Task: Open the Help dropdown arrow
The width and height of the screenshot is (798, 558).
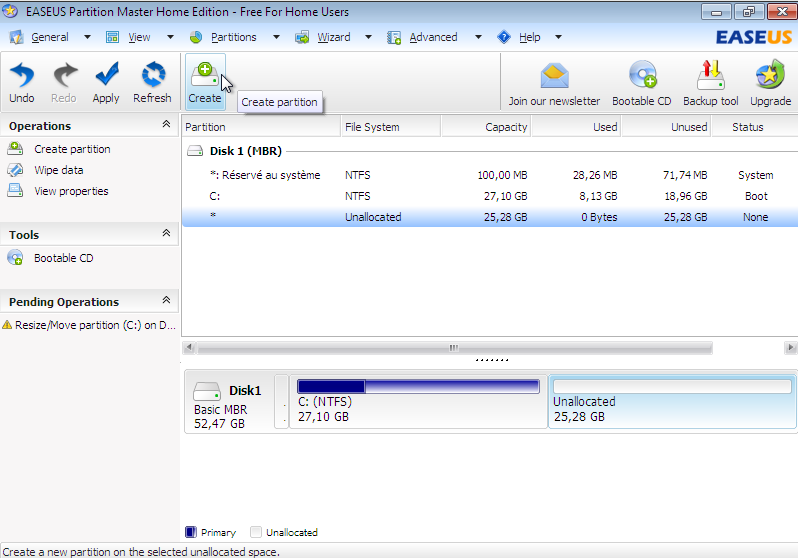Action: (x=558, y=37)
